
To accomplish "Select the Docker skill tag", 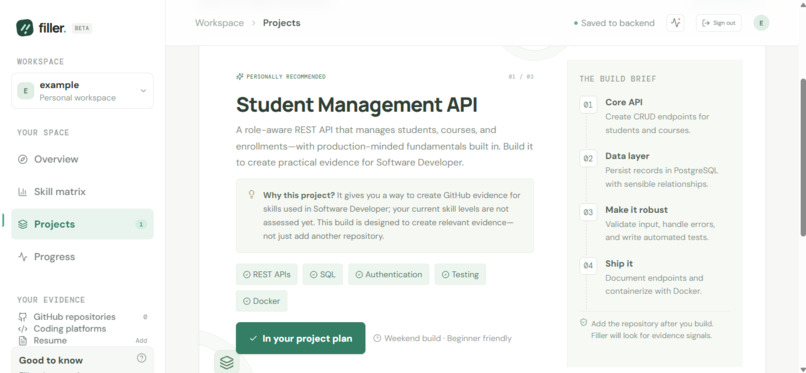I will pyautogui.click(x=262, y=301).
